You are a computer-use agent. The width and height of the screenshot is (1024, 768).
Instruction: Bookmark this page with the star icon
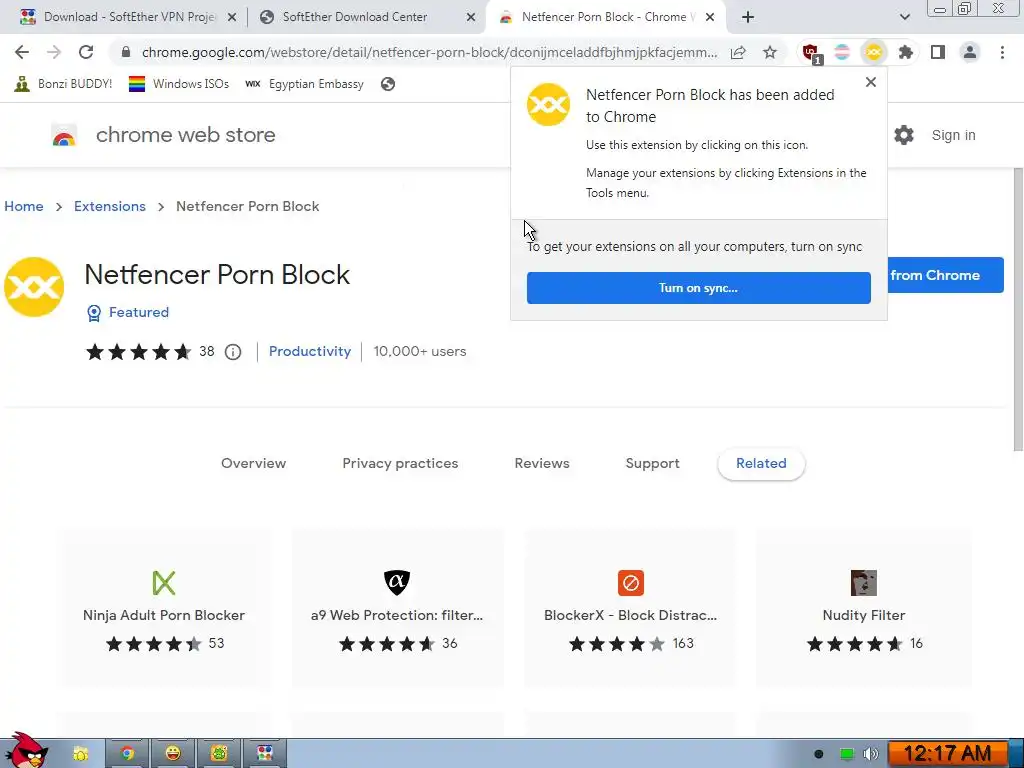point(770,52)
